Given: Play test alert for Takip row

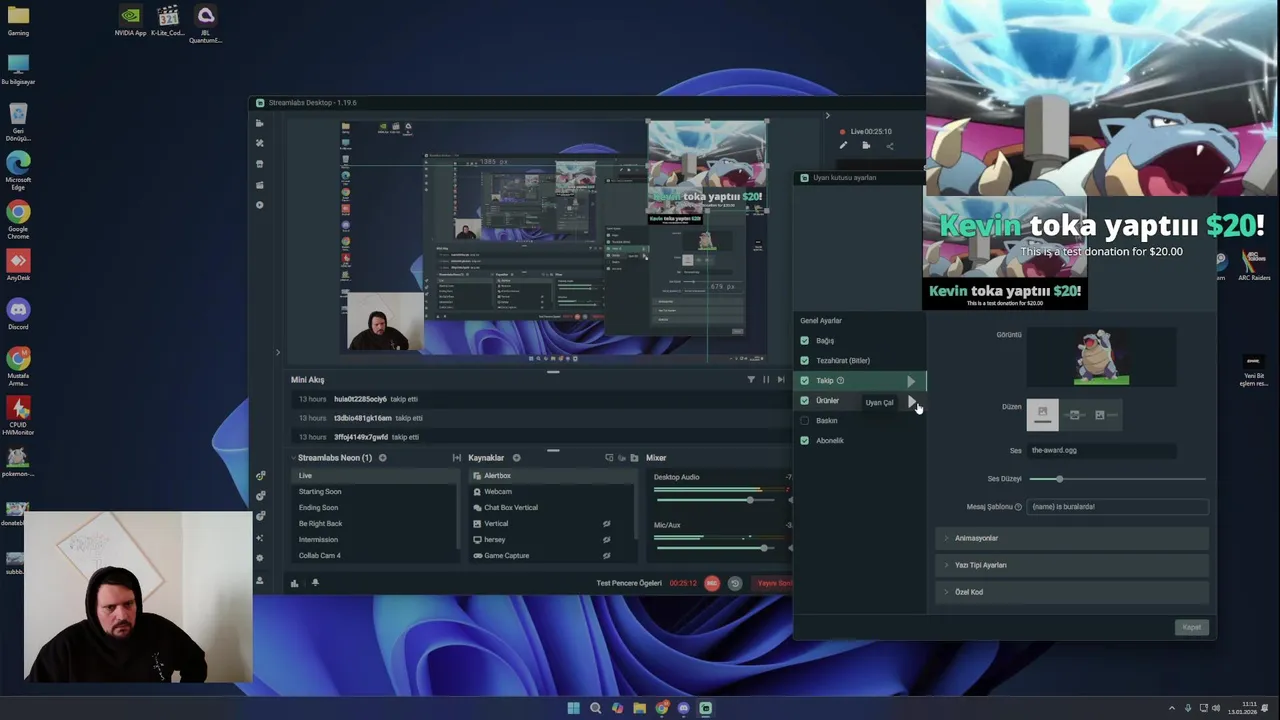Looking at the screenshot, I should 911,381.
